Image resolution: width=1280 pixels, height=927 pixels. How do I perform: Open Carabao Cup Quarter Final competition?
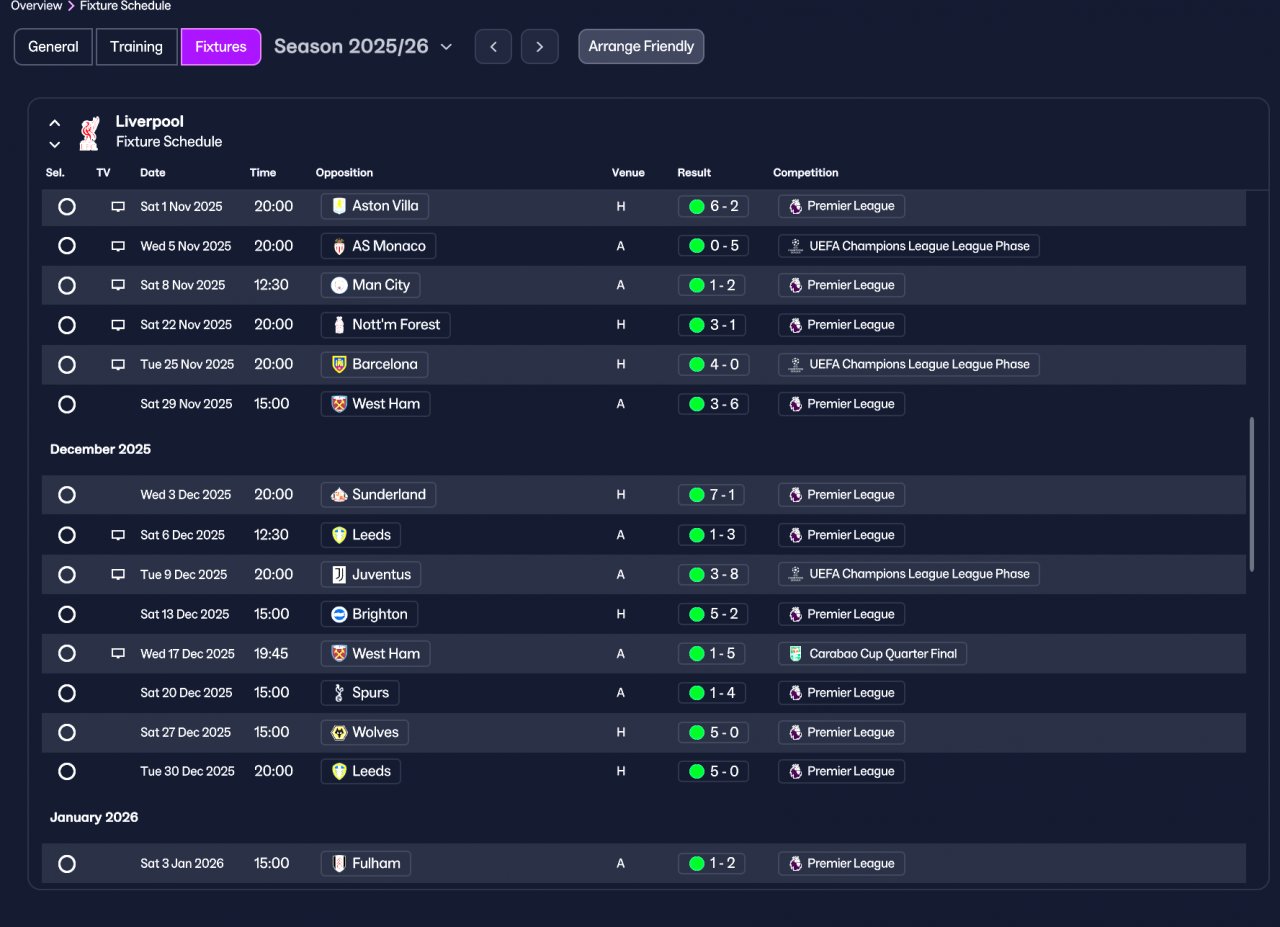click(x=872, y=653)
